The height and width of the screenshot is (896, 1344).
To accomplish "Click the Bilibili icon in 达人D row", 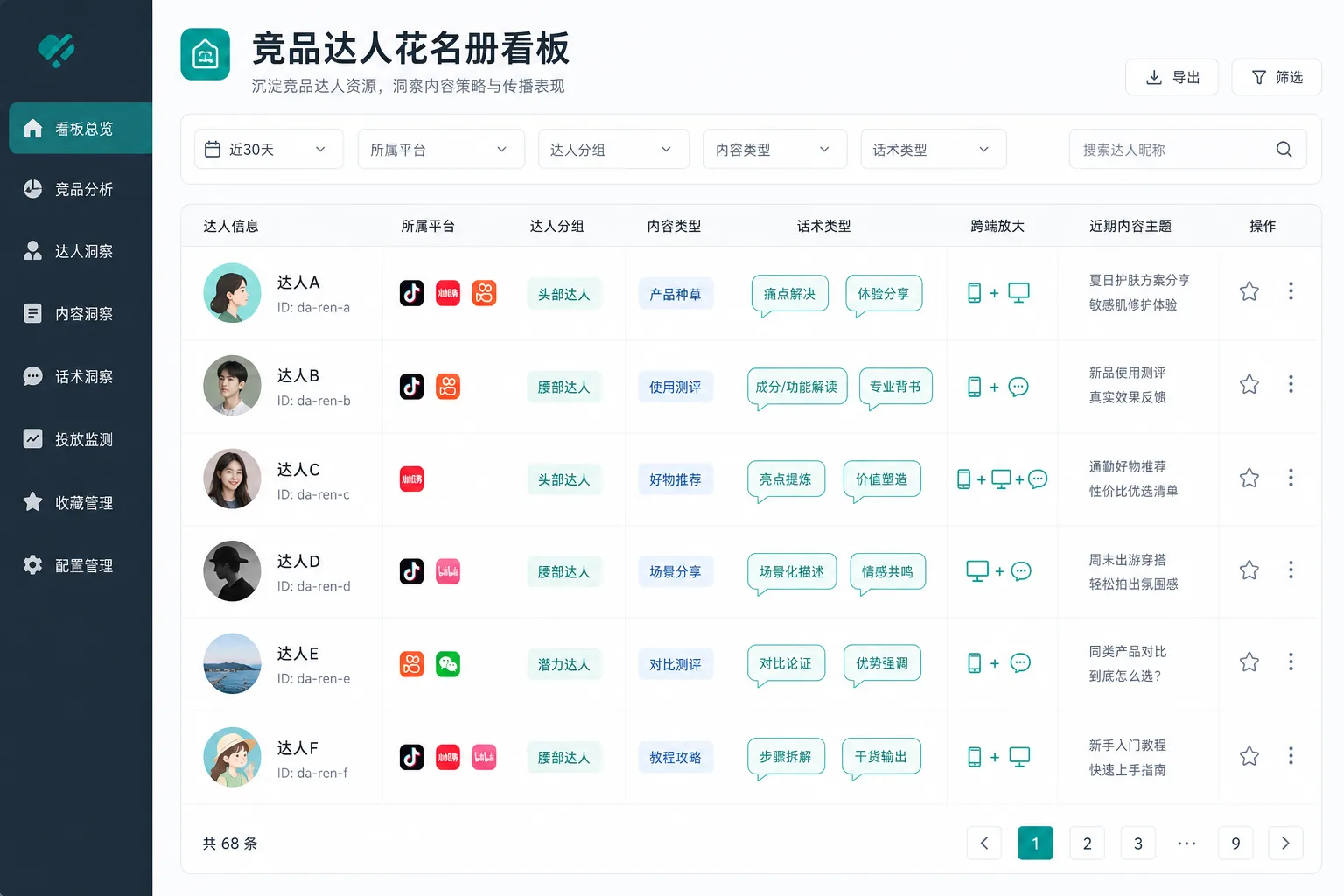I will point(448,571).
